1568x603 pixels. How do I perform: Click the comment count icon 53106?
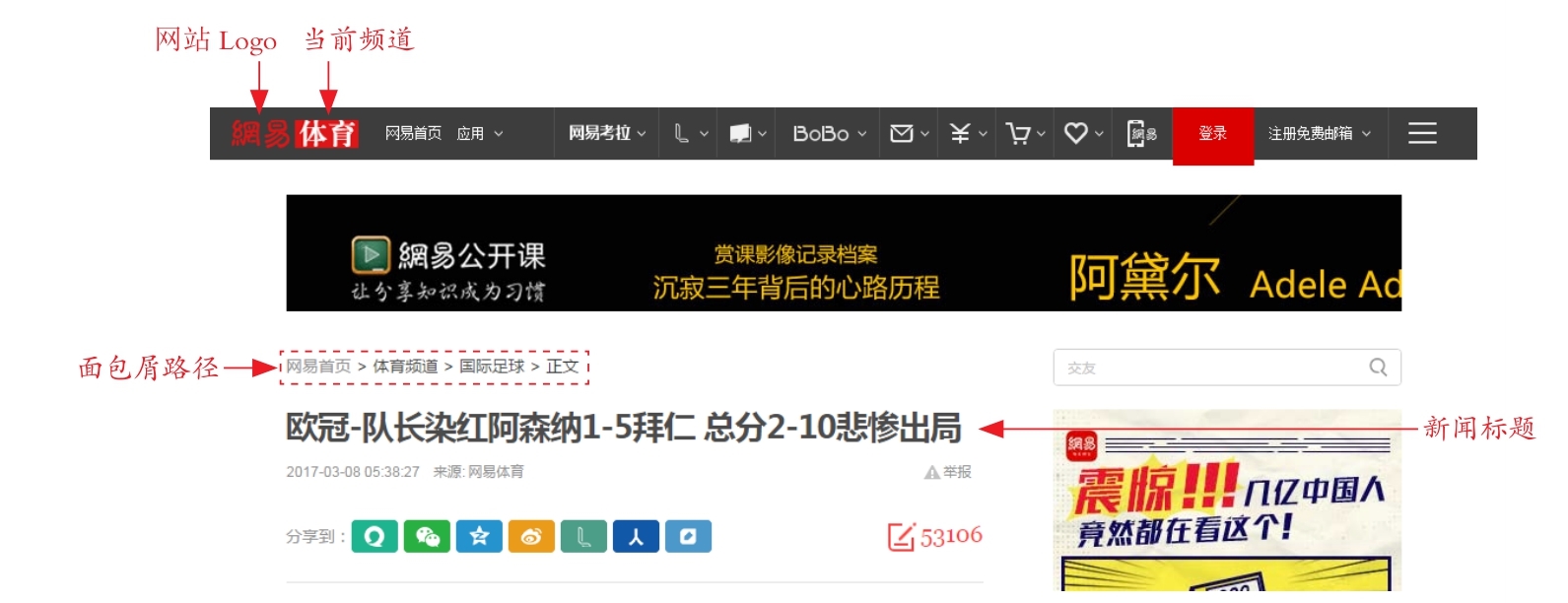point(935,536)
